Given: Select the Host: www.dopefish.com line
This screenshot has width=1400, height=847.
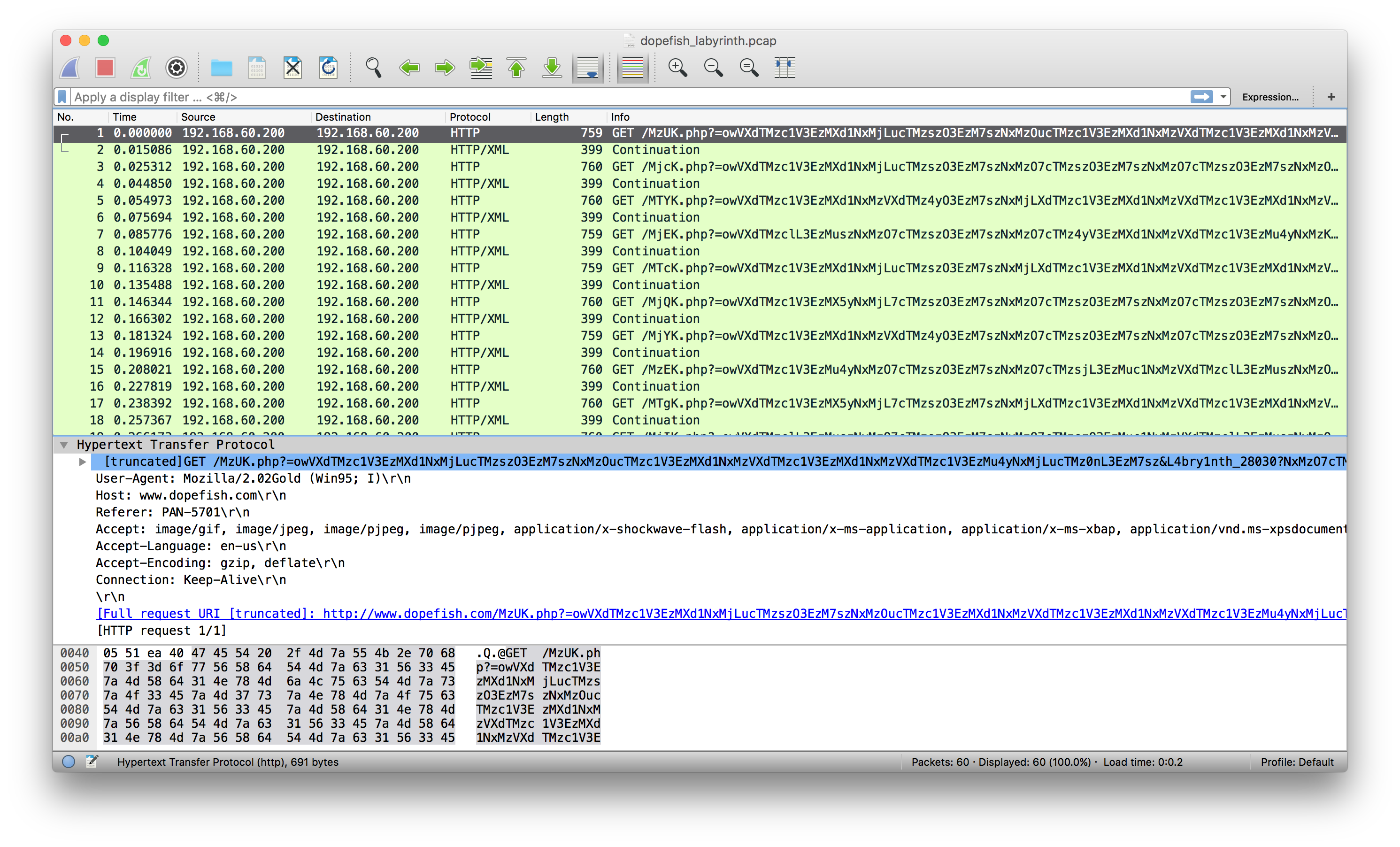Looking at the screenshot, I should (191, 495).
